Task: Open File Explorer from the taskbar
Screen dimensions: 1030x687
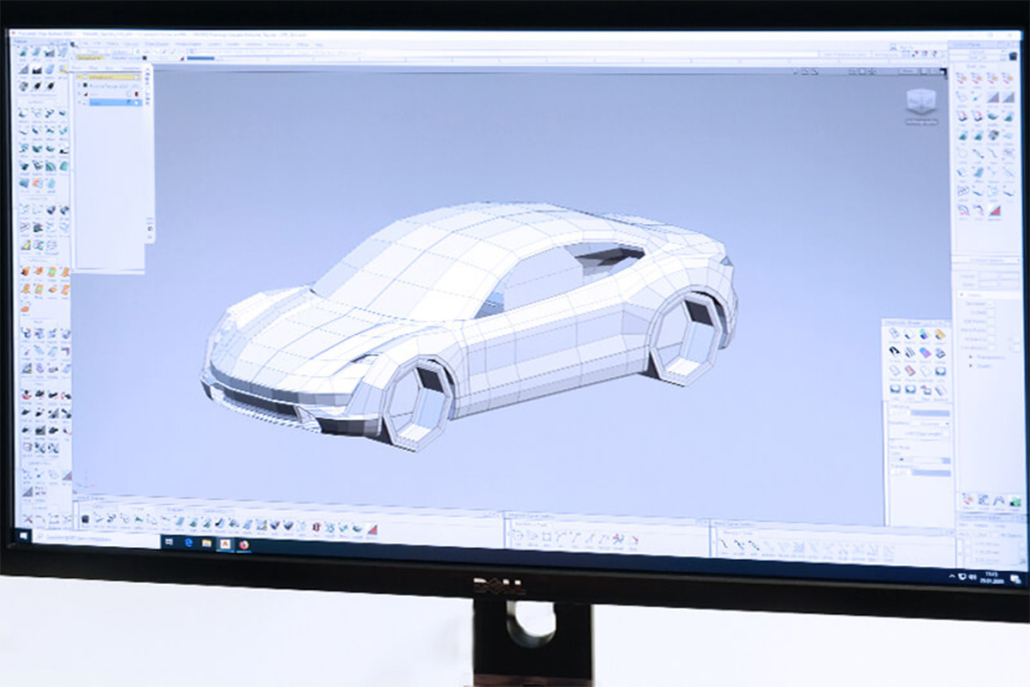Action: [x=206, y=543]
